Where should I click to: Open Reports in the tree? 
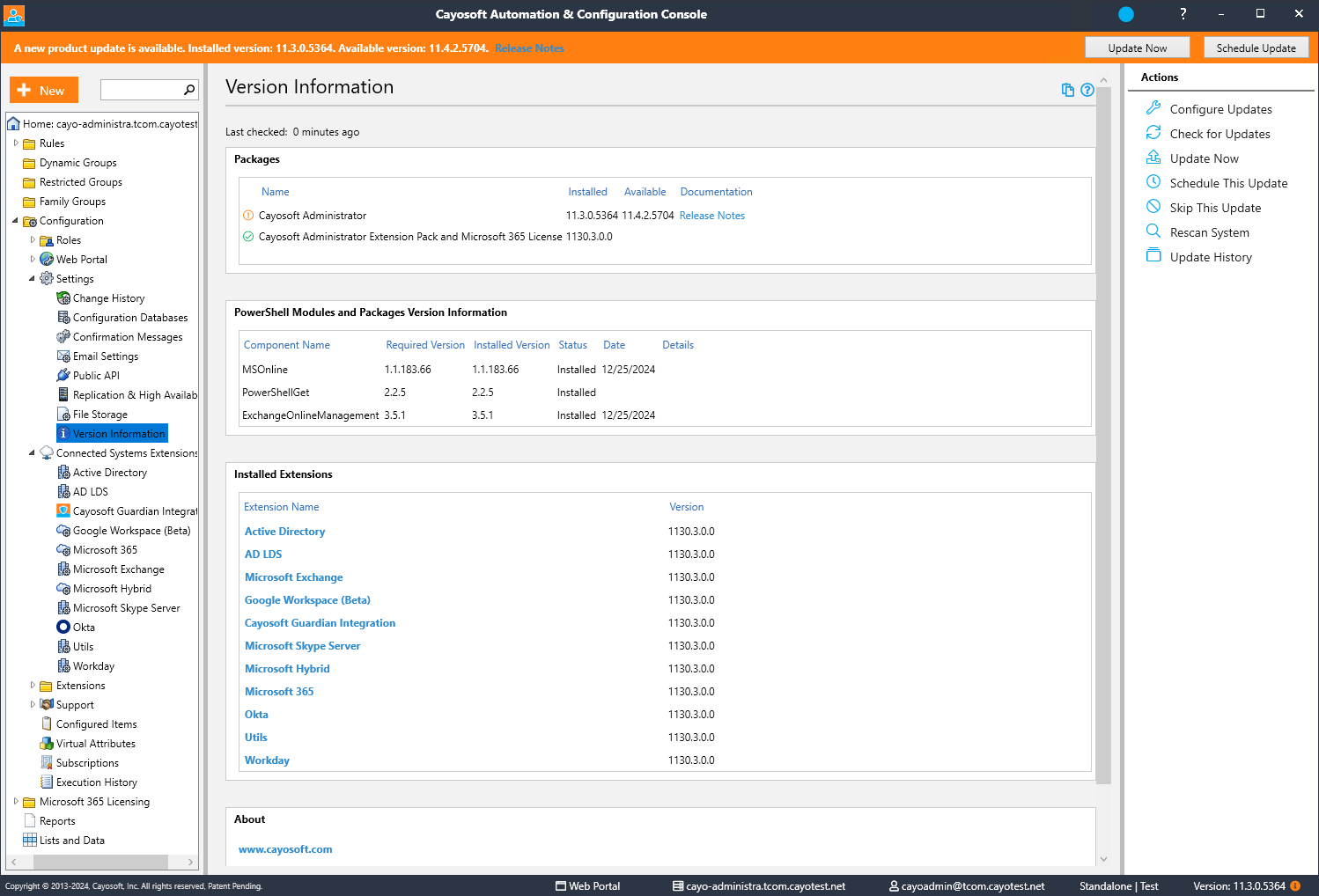tap(57, 821)
